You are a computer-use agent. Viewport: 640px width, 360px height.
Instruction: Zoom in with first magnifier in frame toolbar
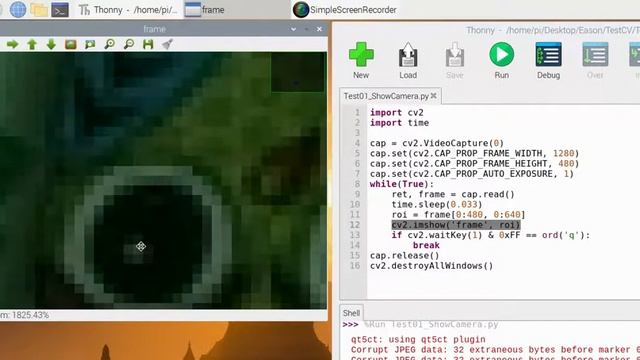[x=109, y=44]
